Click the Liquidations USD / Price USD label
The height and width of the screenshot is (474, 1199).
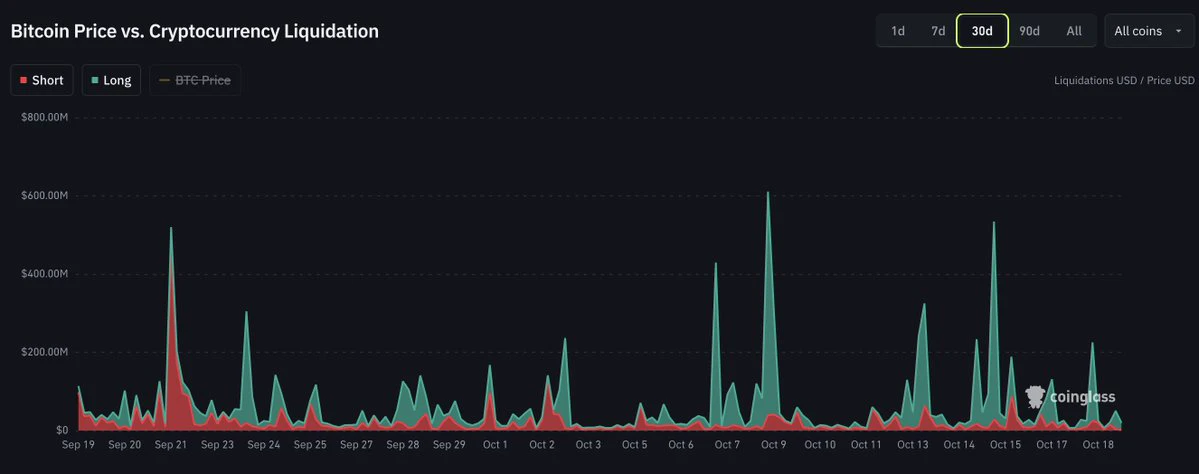(1124, 80)
